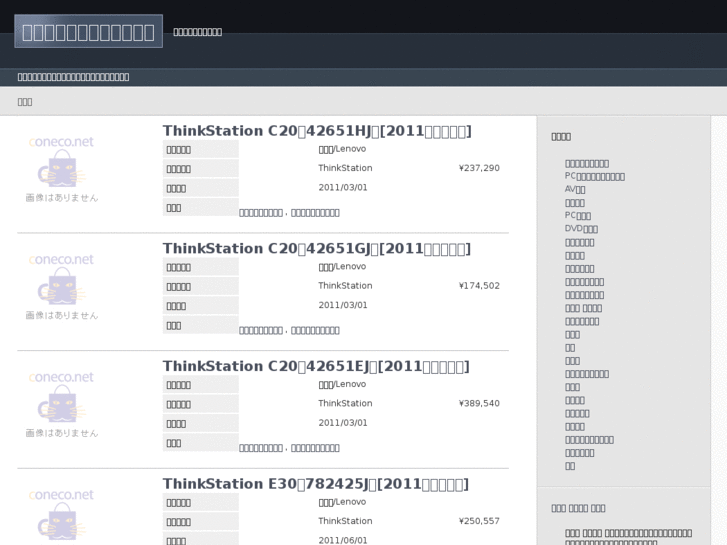Open ThinkStation E30 782425J product heading
The height and width of the screenshot is (545, 727).
coord(315,484)
